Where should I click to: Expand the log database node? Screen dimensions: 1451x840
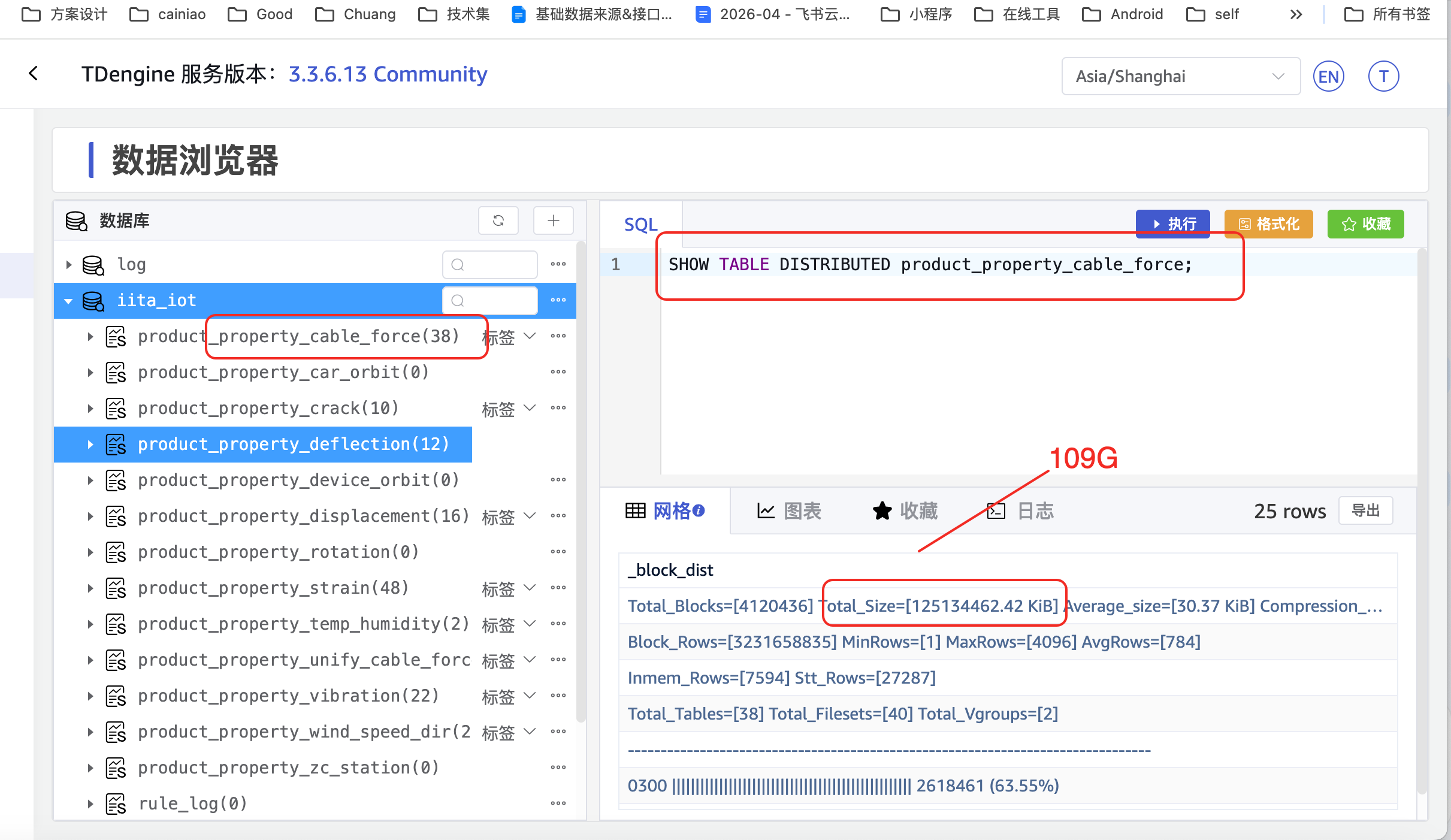[x=69, y=264]
